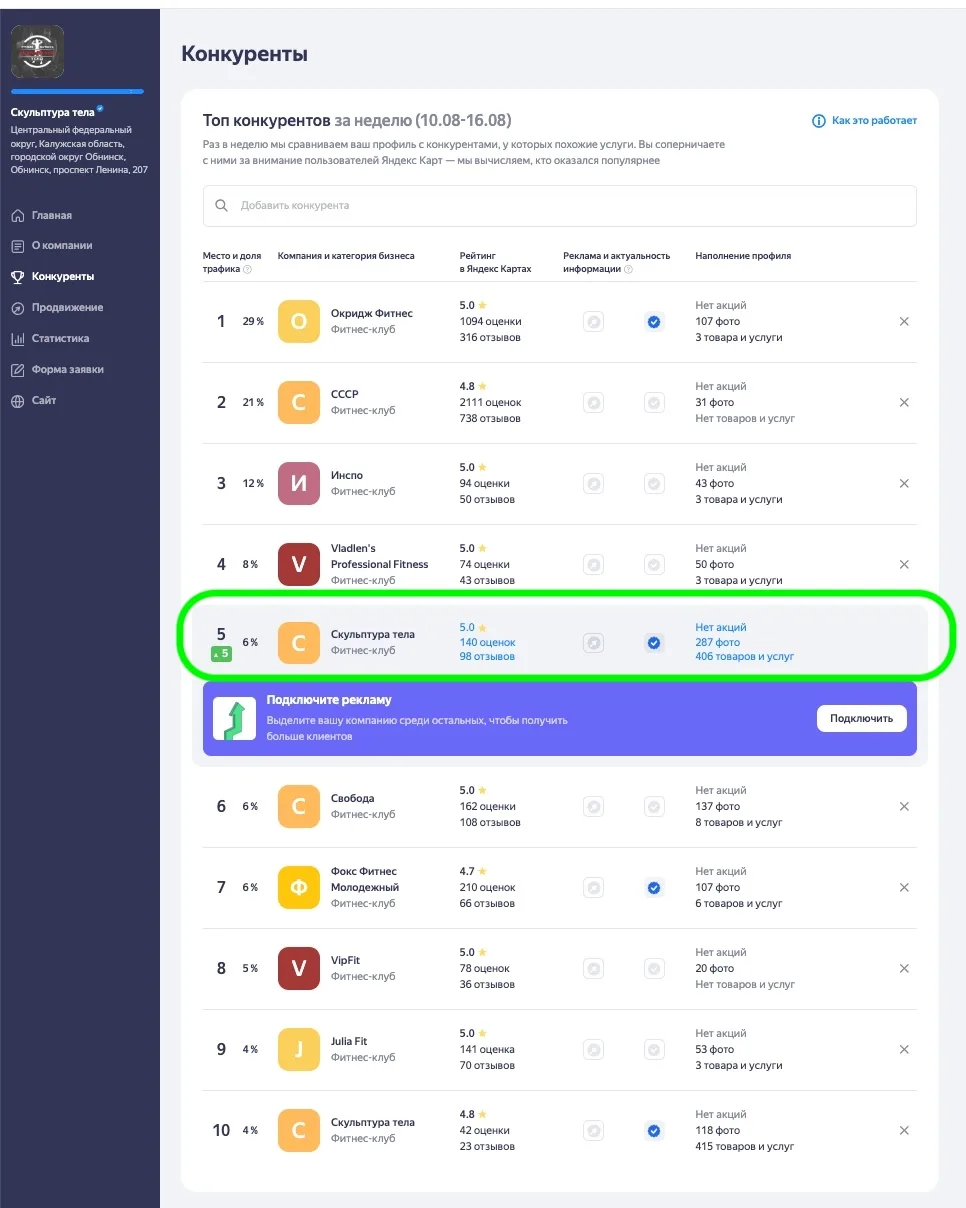Click the Подключить advertising button
Screen dimensions: 966x1208
coord(861,718)
